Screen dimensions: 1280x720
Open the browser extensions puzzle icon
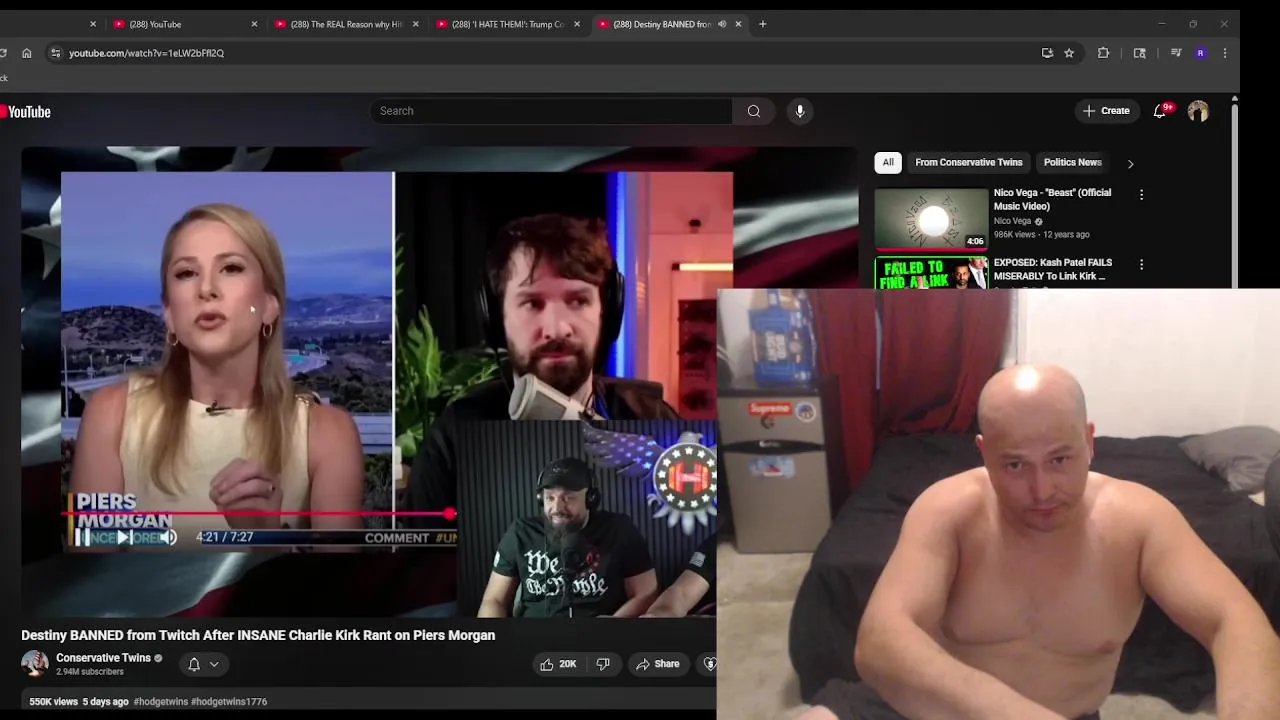click(x=1104, y=53)
